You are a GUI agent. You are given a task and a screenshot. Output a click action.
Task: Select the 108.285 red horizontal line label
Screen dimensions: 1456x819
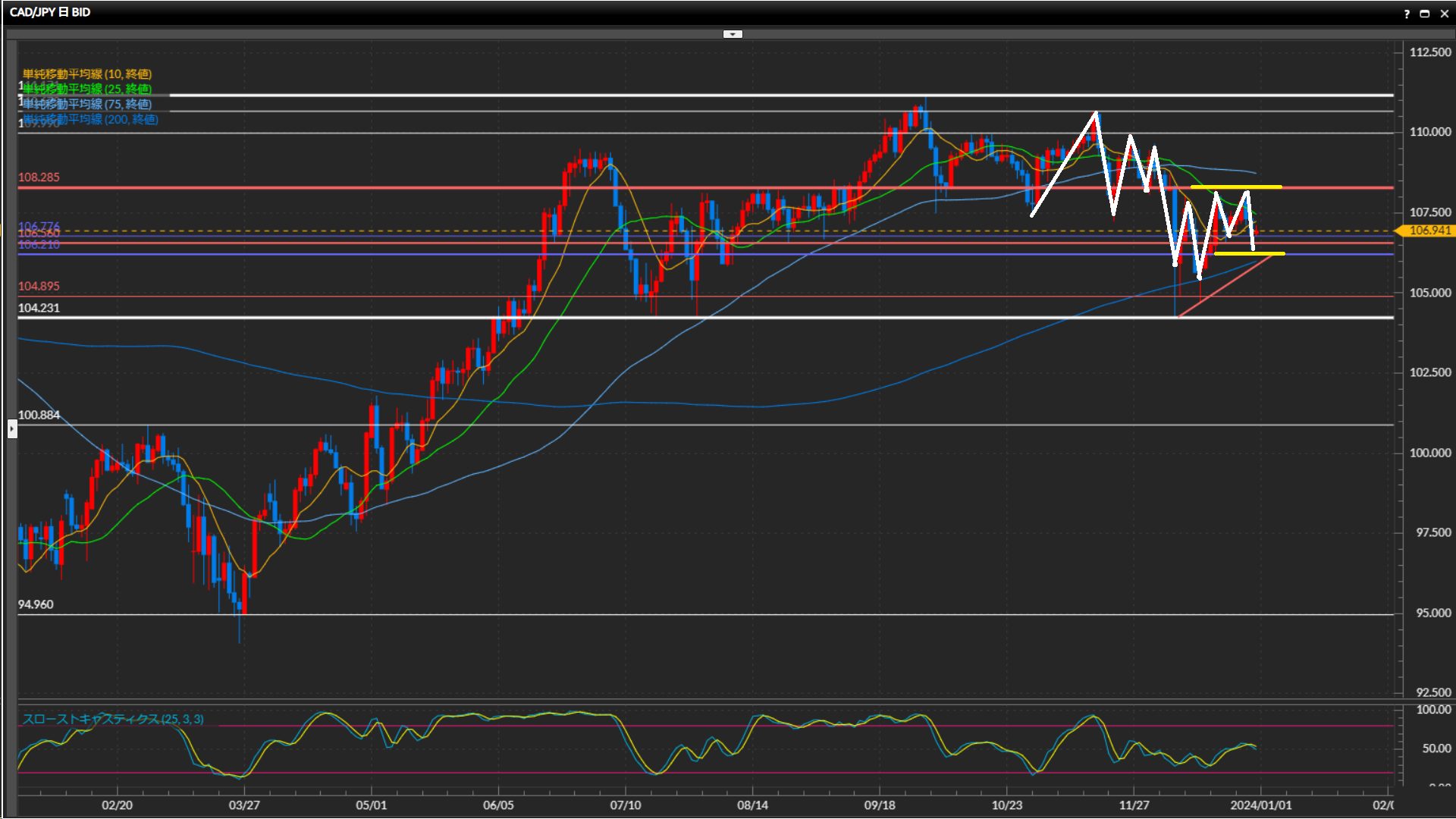point(39,177)
